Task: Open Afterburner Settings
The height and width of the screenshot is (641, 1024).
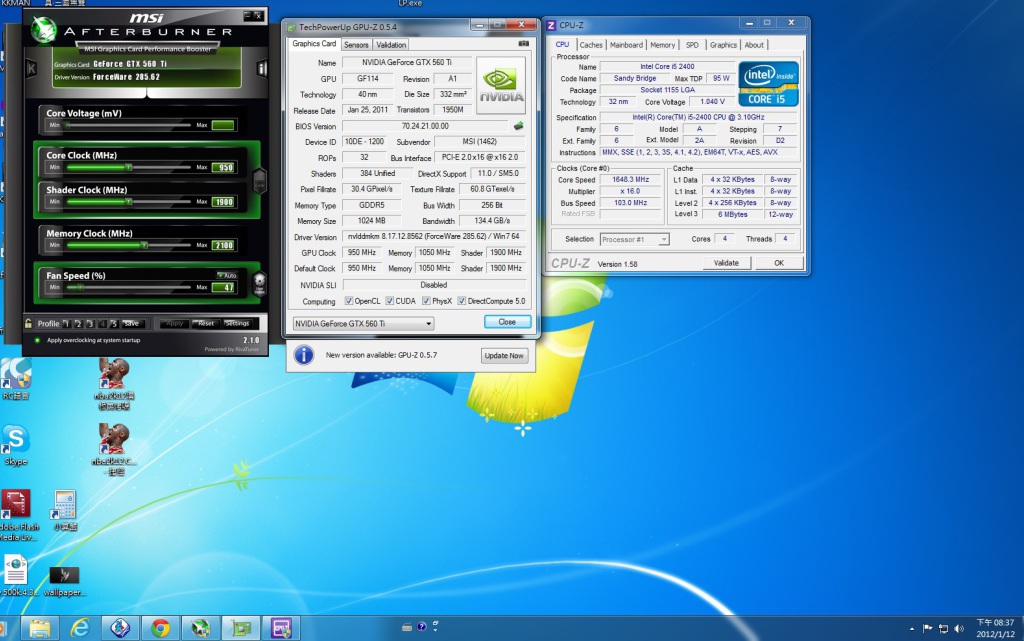Action: click(237, 324)
